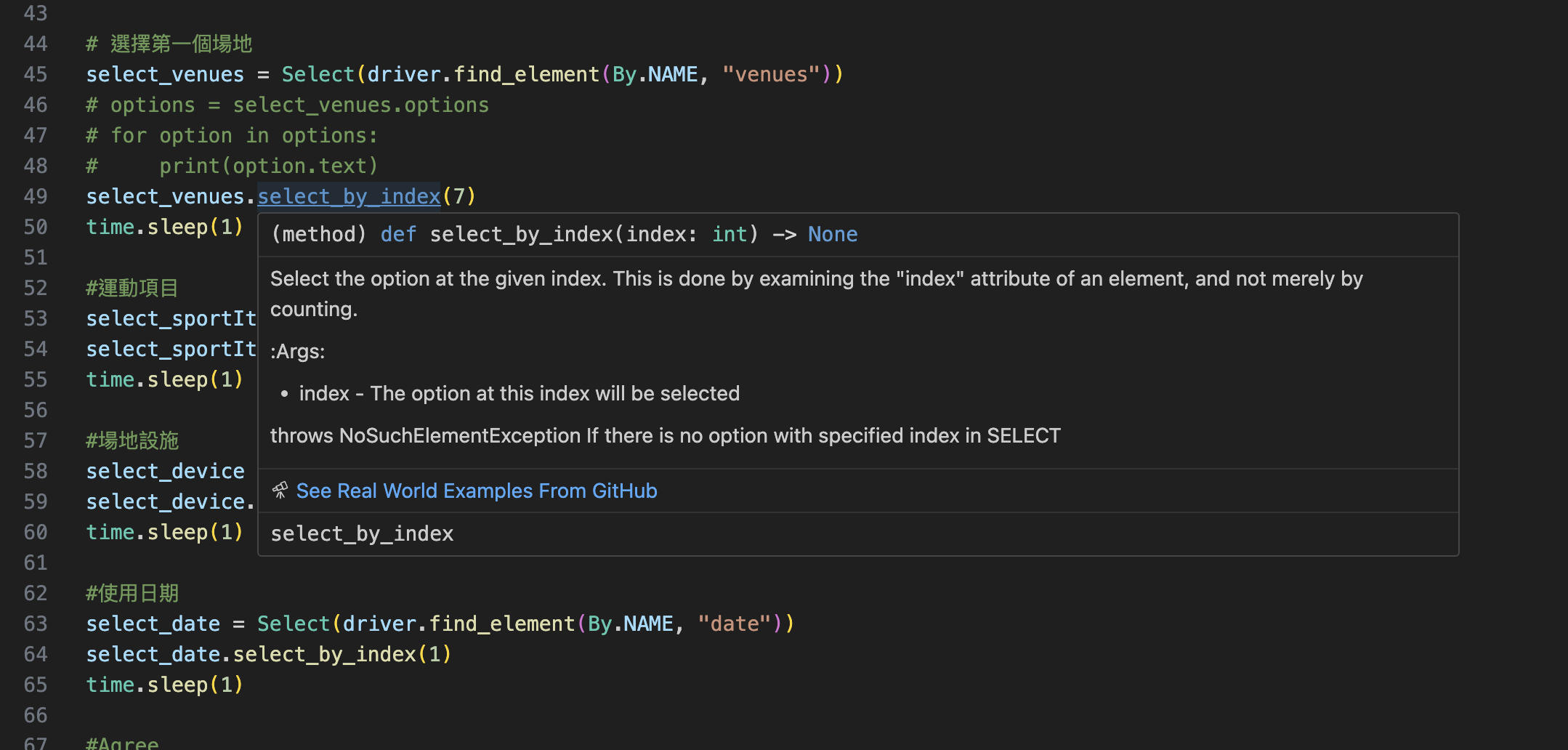
Task: Click the #使用日期 comment on line 62
Action: pos(132,593)
